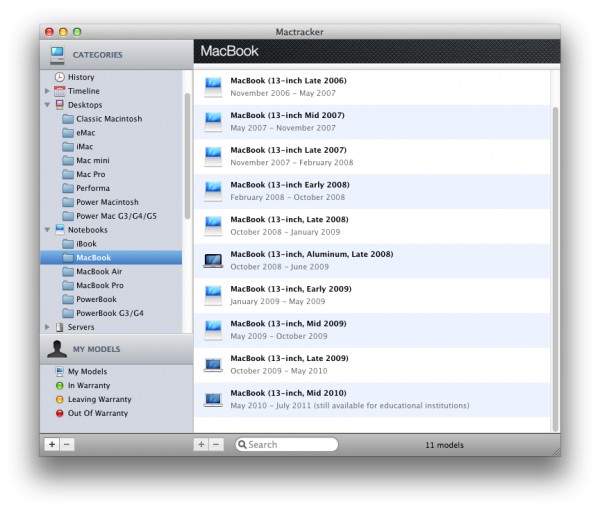Click the MacBook Air folder icon
The width and height of the screenshot is (600, 511).
68,272
